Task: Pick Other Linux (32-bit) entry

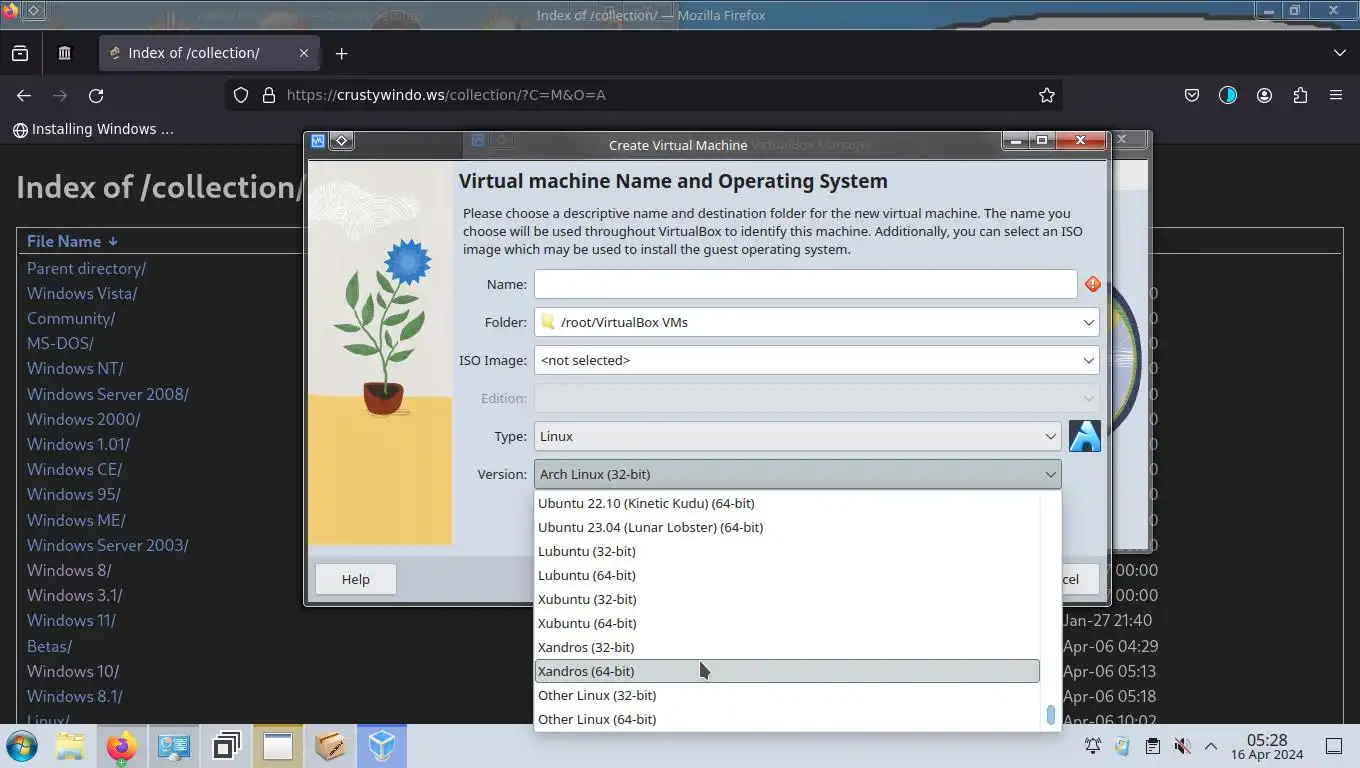Action: (787, 695)
